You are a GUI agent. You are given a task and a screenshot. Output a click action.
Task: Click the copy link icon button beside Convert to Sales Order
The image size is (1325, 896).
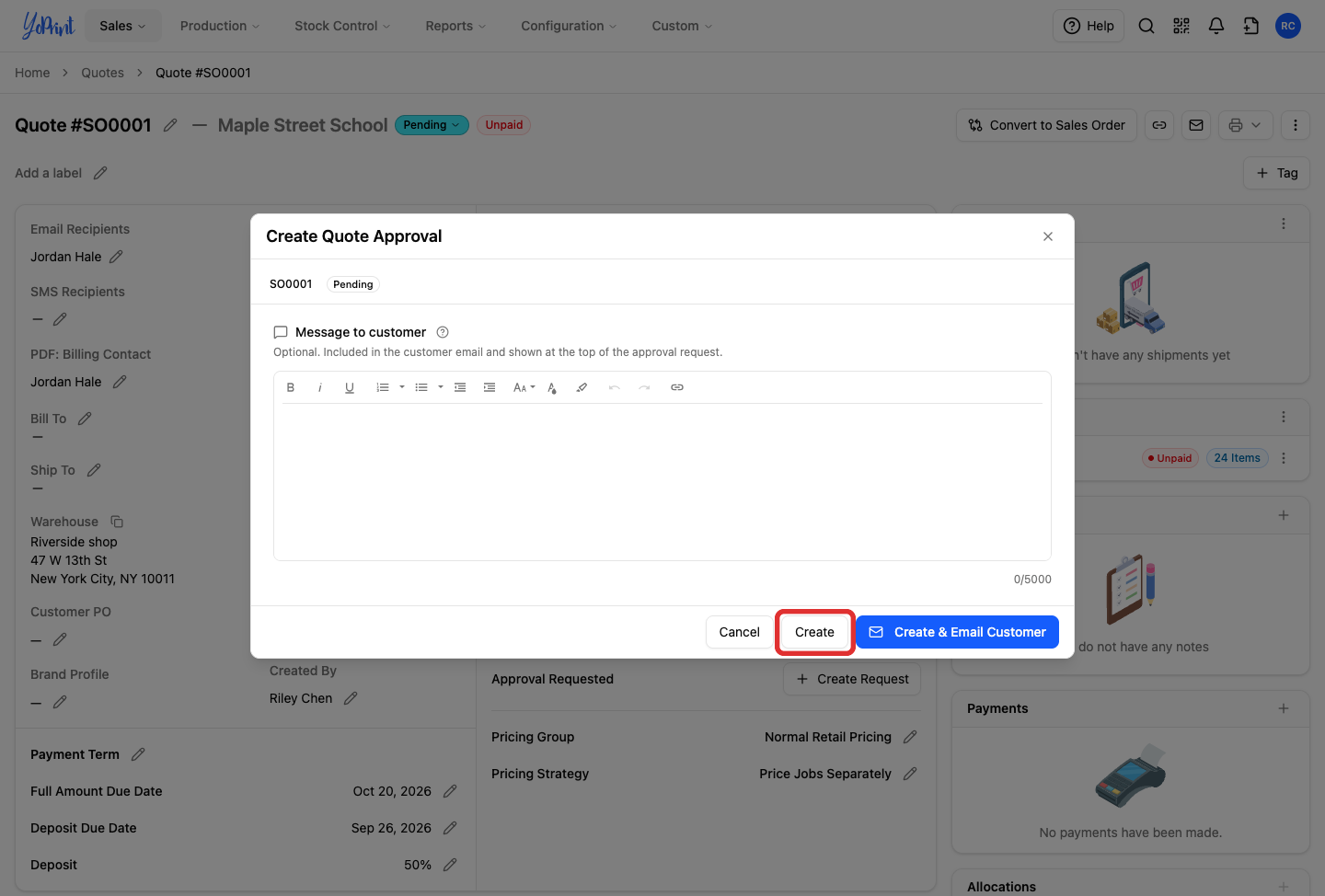click(1159, 125)
